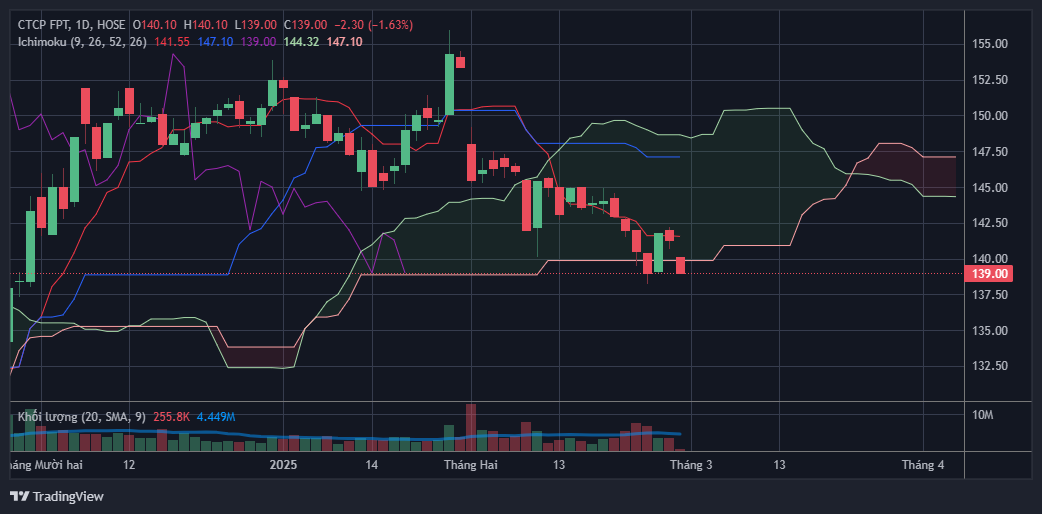1042x514 pixels.
Task: Click the blue 147.10 Ichimoku value
Action: [215, 41]
